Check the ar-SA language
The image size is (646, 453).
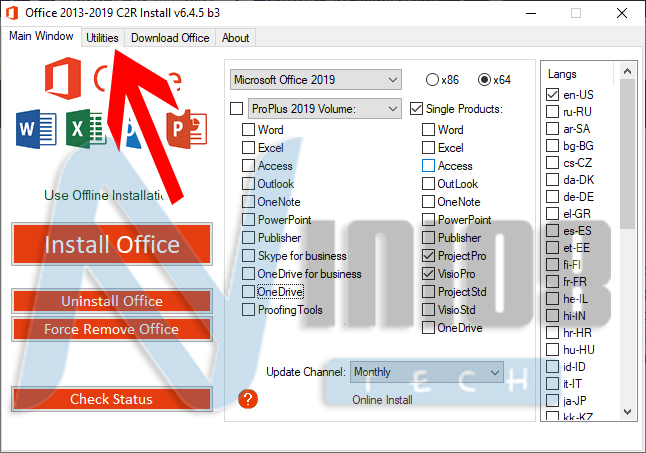click(x=552, y=128)
